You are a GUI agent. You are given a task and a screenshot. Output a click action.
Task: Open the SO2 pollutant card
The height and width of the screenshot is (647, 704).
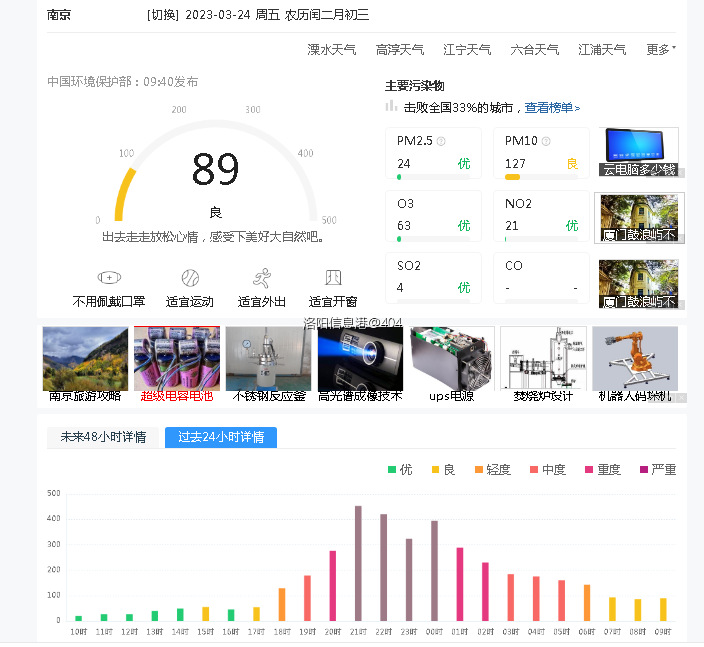[433, 278]
